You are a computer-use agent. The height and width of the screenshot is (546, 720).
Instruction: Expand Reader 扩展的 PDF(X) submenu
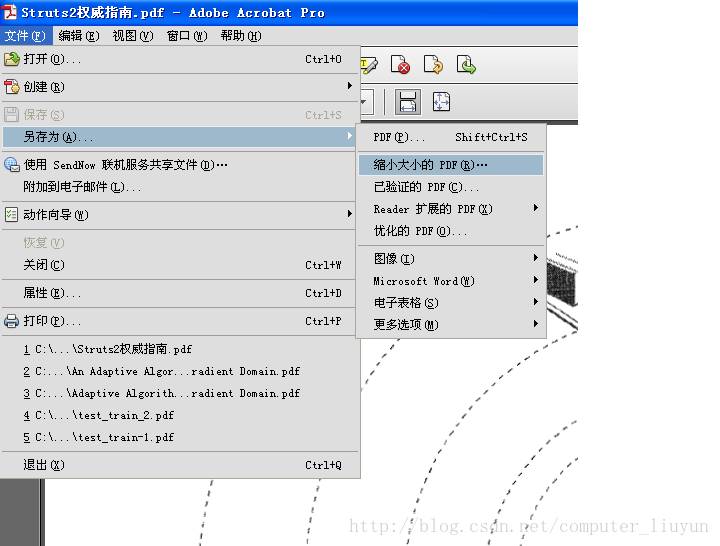pyautogui.click(x=451, y=209)
